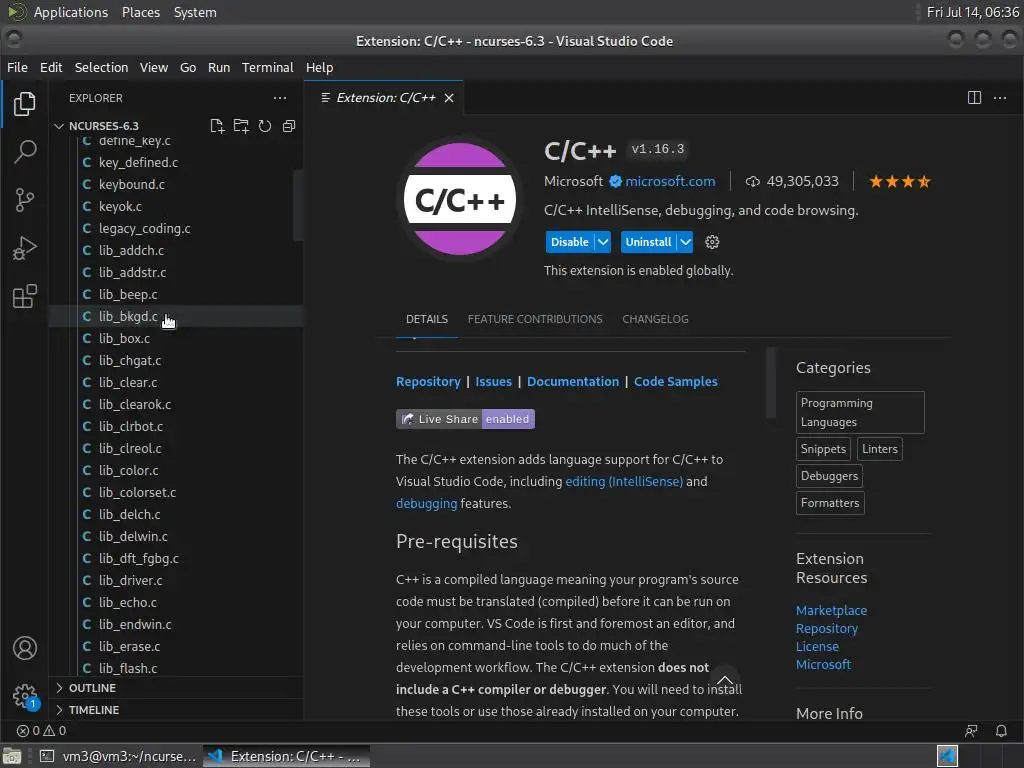1024x768 pixels.
Task: Open the Manage gear with update badge
Action: click(x=25, y=696)
